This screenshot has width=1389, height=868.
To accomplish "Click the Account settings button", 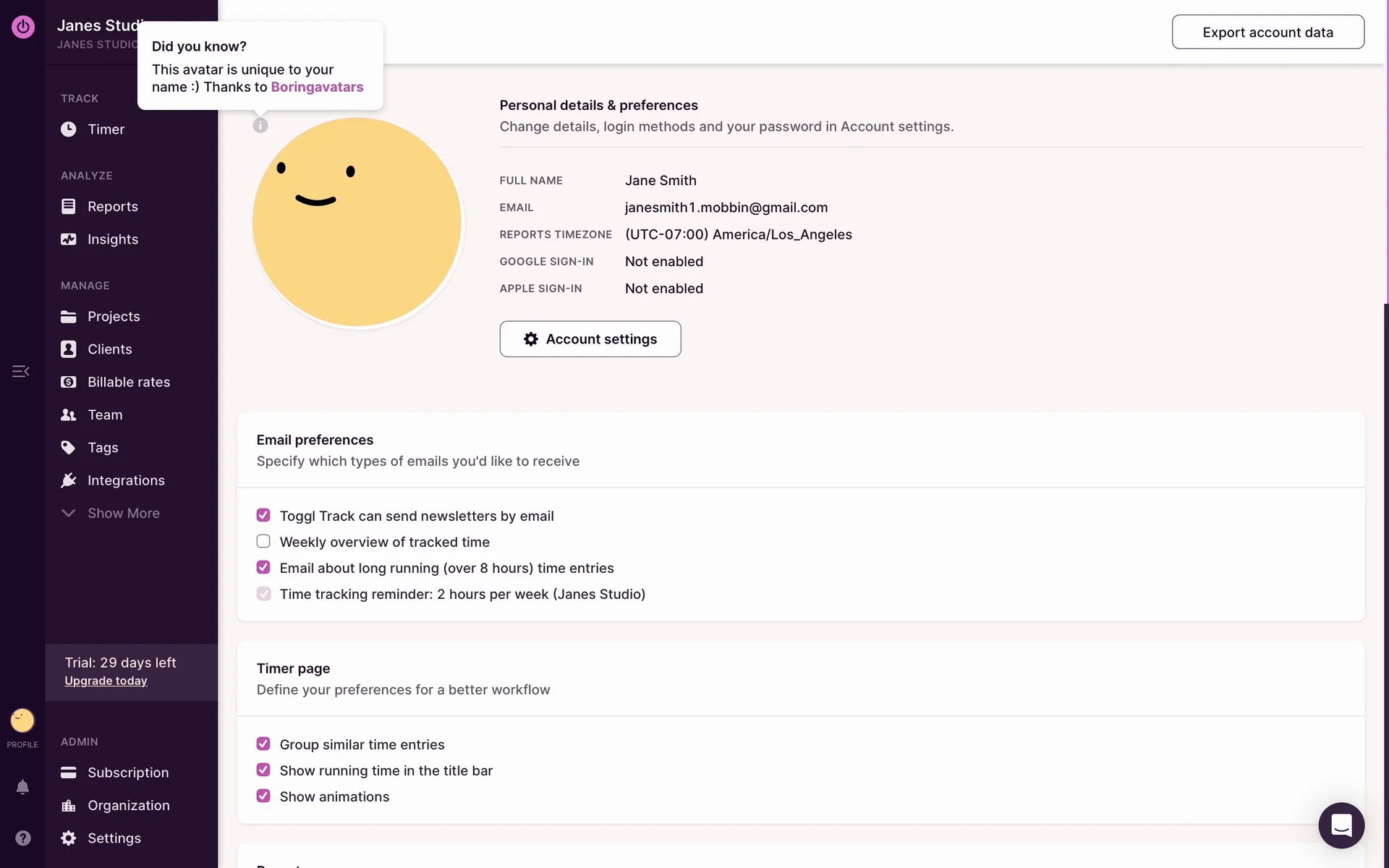I will (x=590, y=339).
